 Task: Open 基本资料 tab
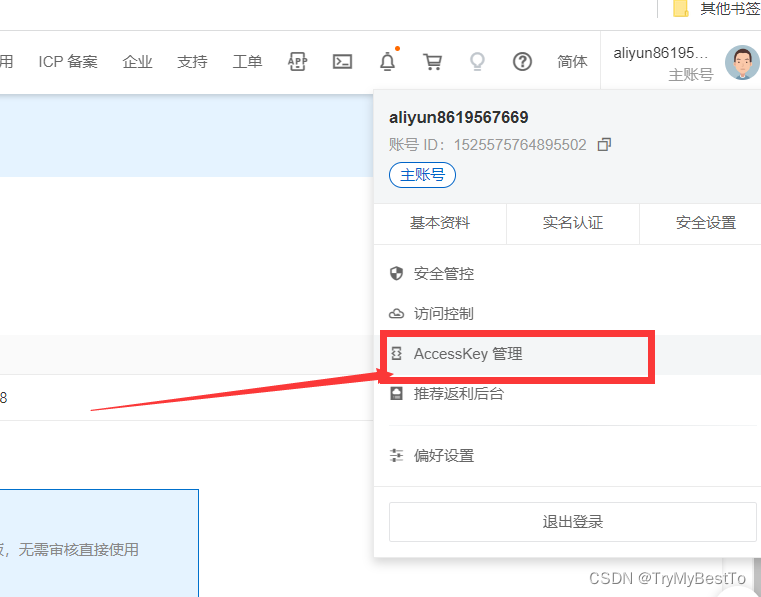(x=440, y=223)
